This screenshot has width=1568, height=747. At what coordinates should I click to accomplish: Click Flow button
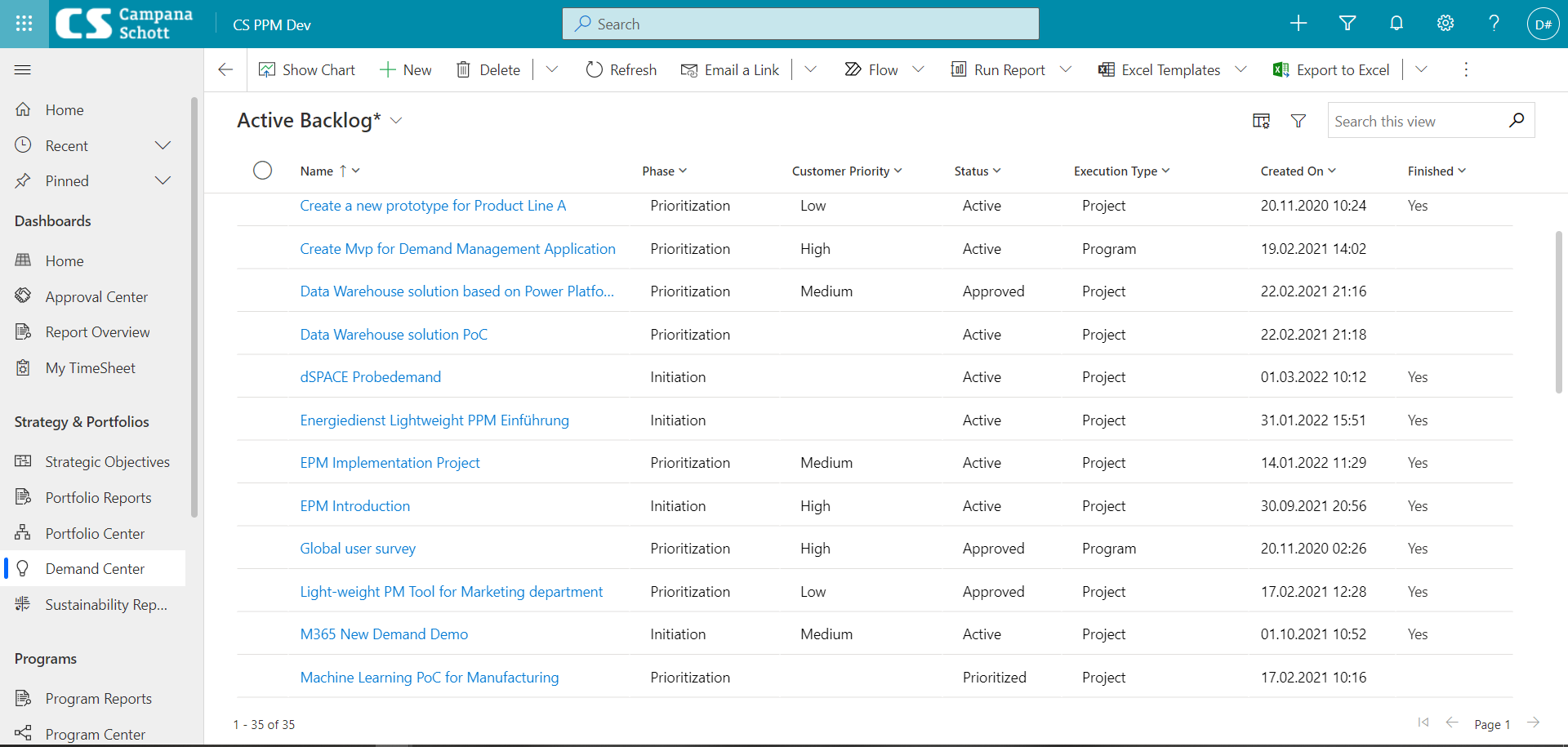point(871,70)
